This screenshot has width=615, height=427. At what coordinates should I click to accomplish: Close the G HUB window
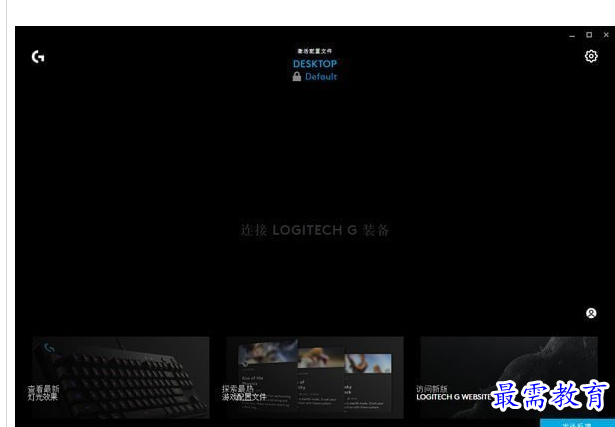point(606,35)
